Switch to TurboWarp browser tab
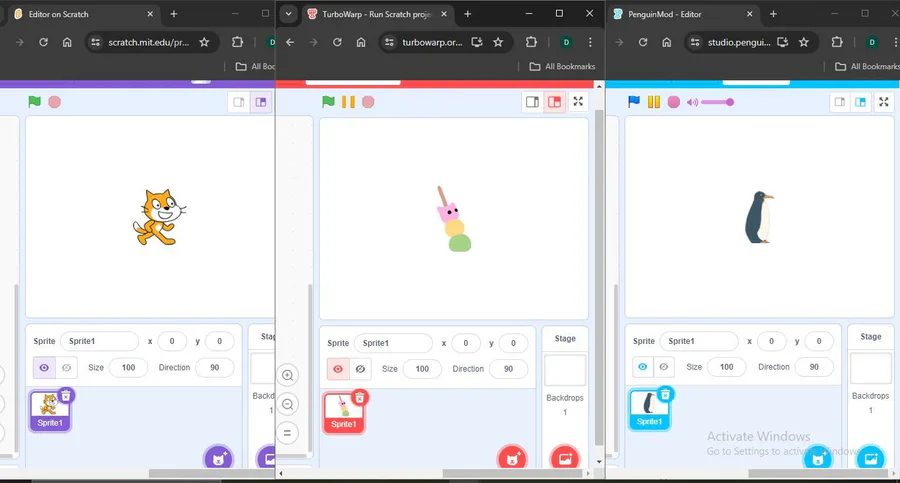 click(x=377, y=14)
